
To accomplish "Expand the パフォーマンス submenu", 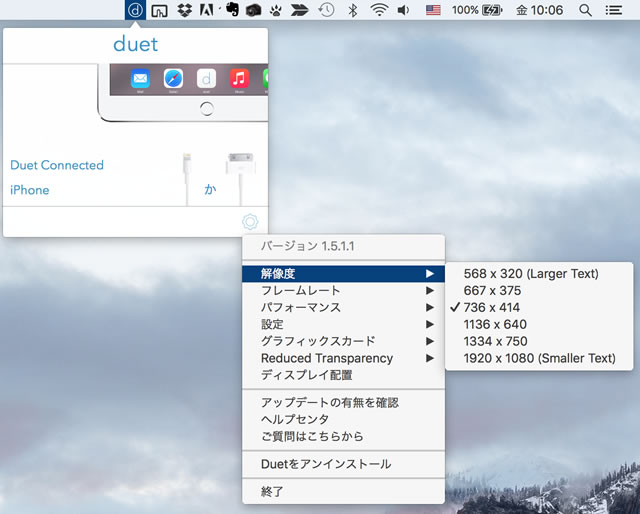I will pyautogui.click(x=343, y=307).
